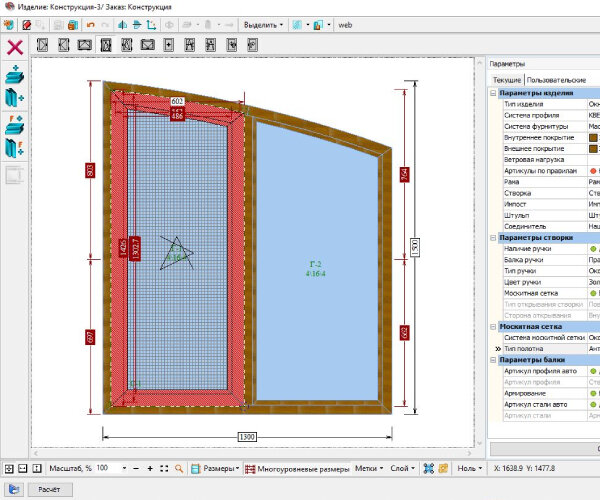Click the Расчёт button
Image resolution: width=600 pixels, height=500 pixels.
pos(50,489)
